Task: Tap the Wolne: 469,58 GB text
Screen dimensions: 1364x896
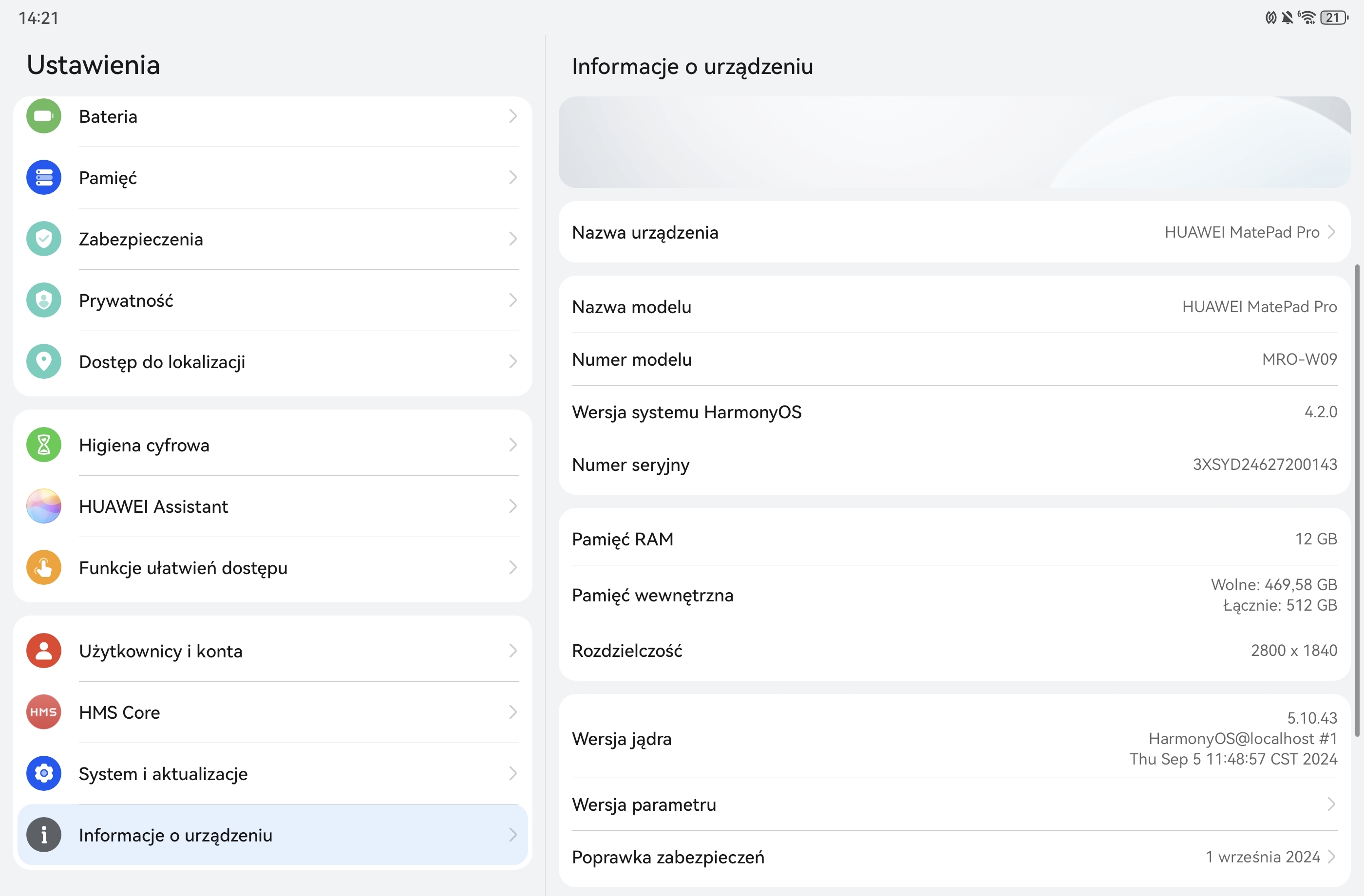Action: click(1273, 584)
